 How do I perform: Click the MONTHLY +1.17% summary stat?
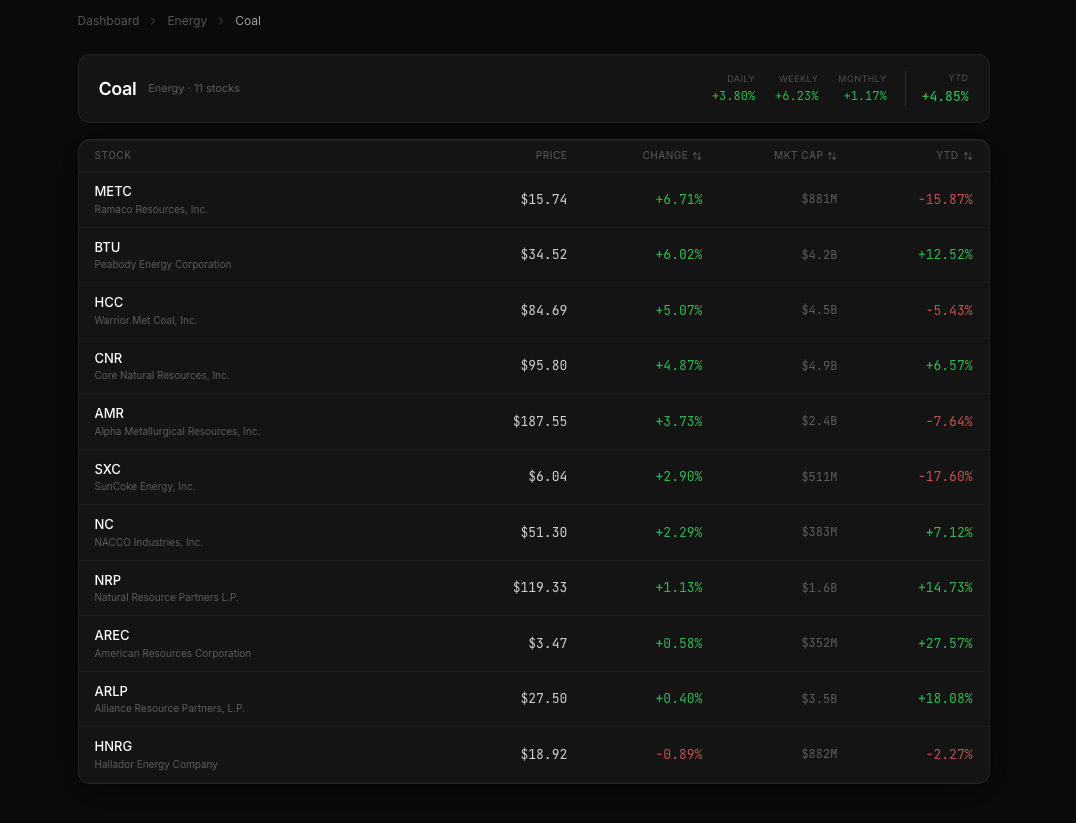[863, 89]
